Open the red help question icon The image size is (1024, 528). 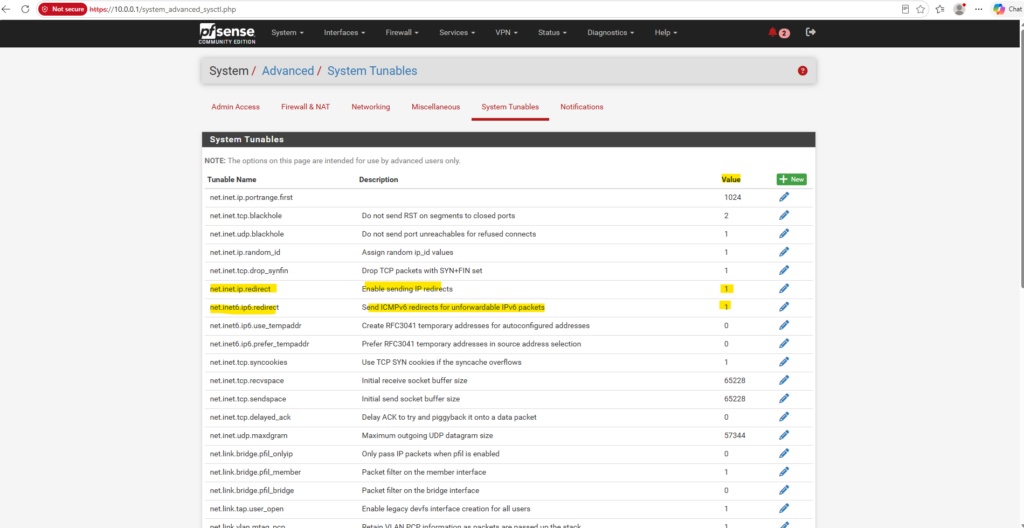[802, 71]
